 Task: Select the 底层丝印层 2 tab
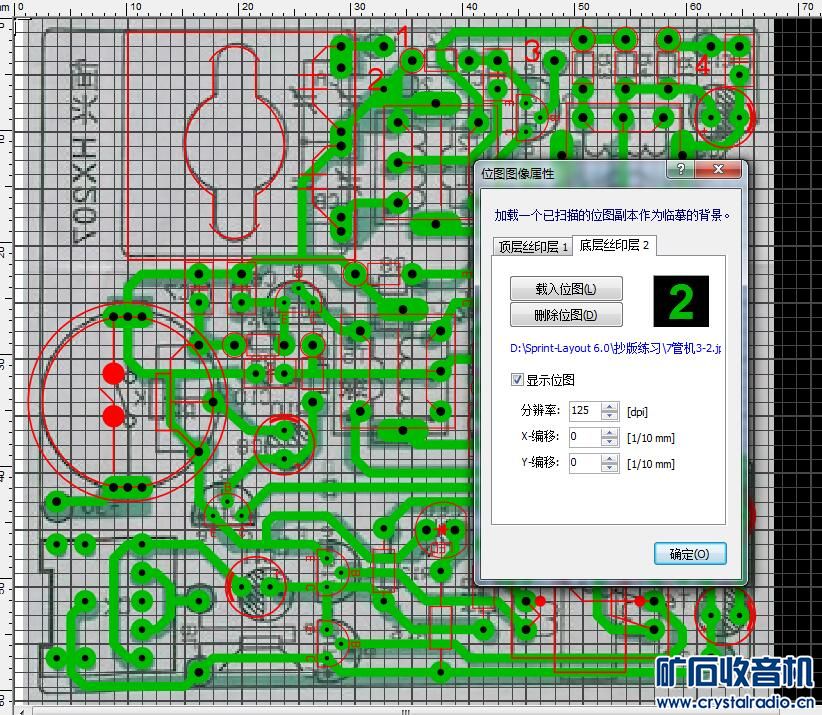click(614, 245)
